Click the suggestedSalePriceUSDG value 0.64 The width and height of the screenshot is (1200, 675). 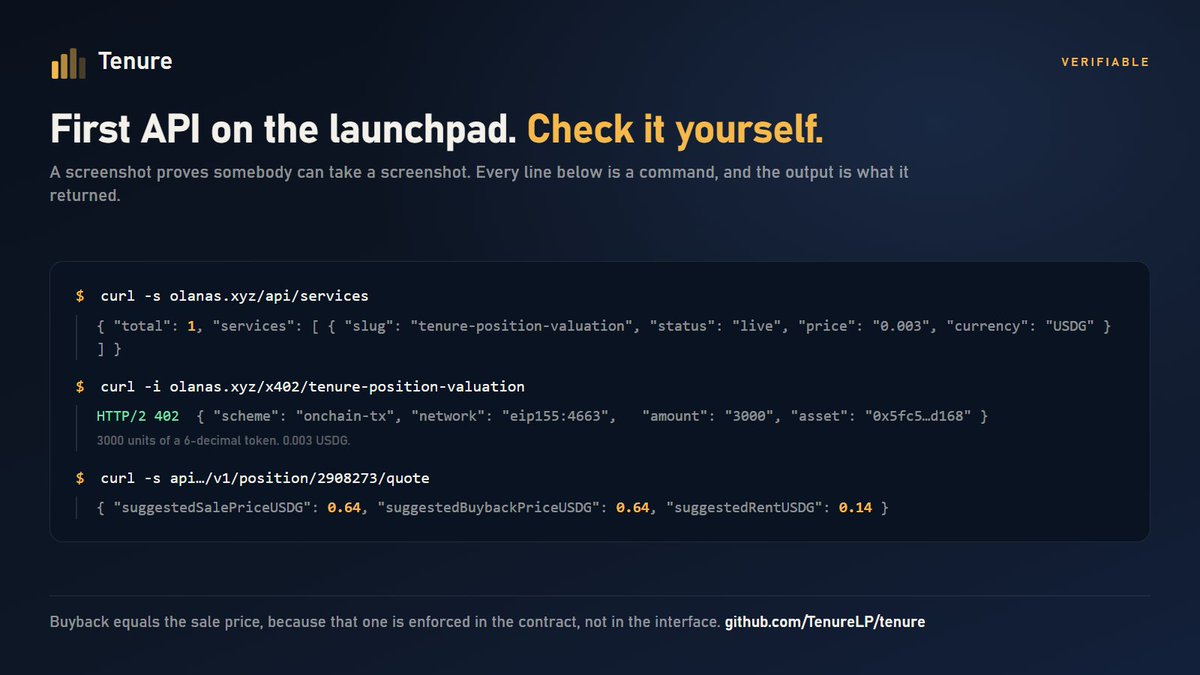click(x=343, y=508)
